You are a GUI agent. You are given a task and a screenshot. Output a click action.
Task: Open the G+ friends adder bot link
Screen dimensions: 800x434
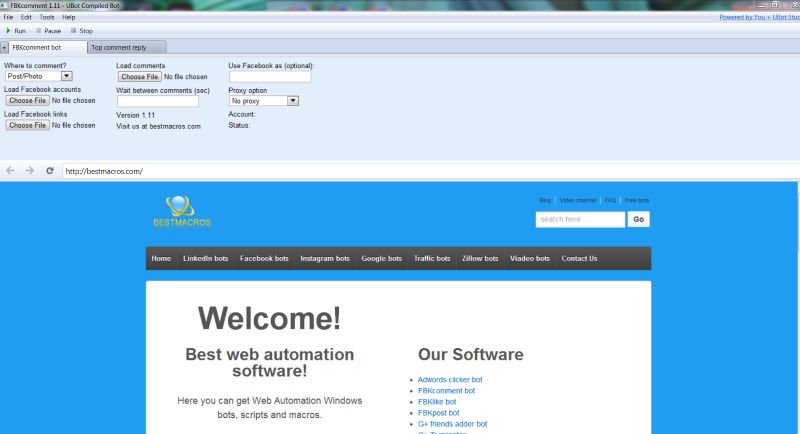(x=453, y=424)
